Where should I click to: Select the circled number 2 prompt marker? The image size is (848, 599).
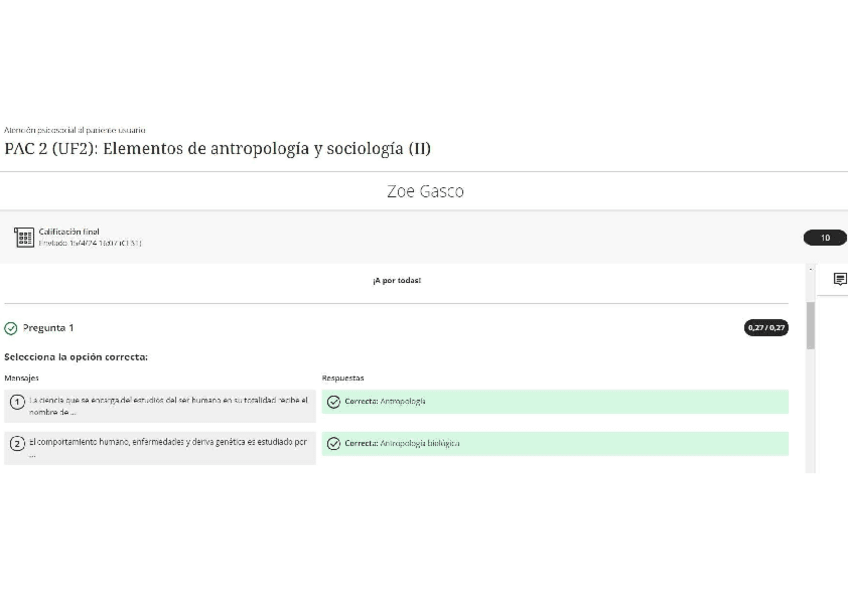pyautogui.click(x=17, y=444)
